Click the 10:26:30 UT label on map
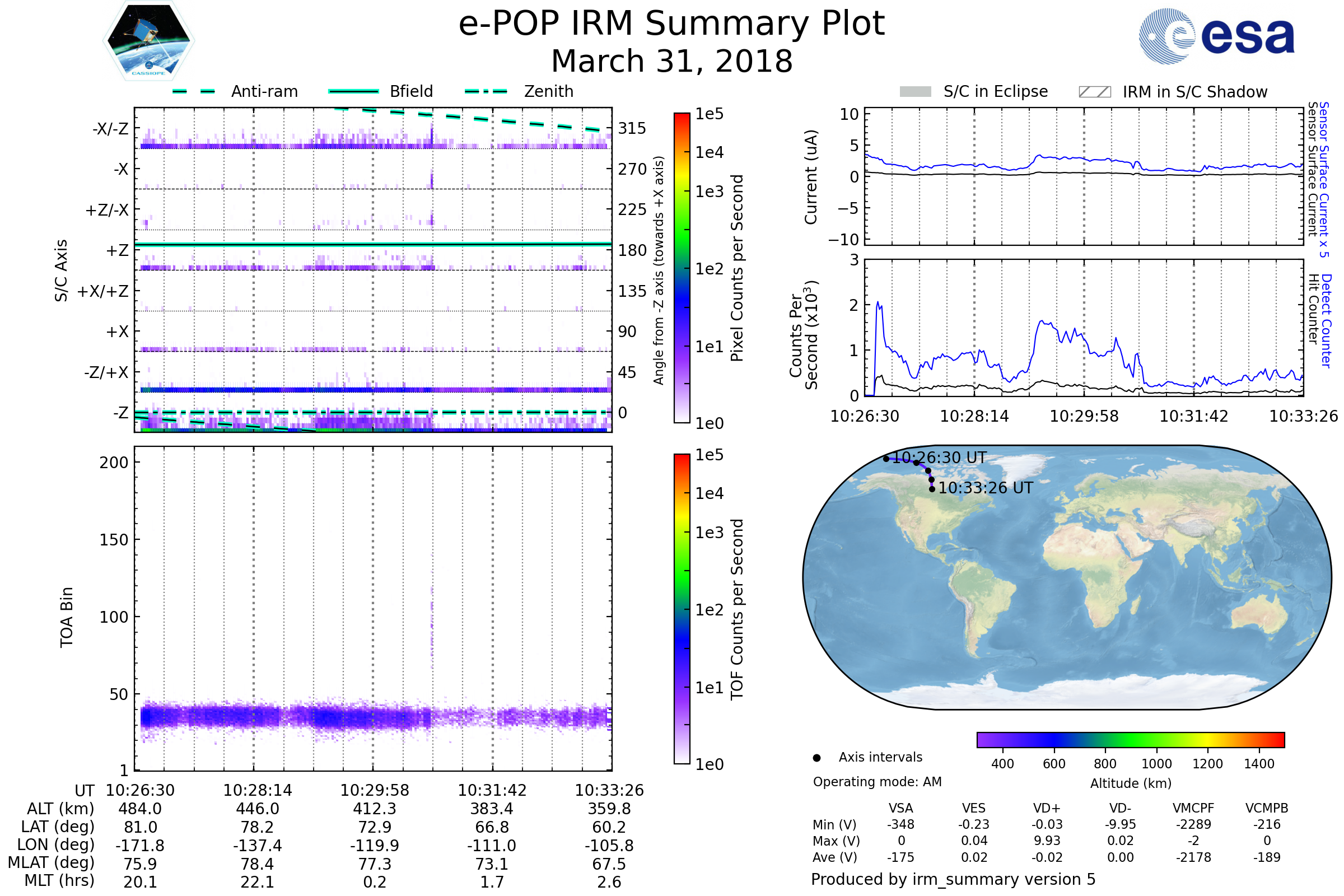 [939, 458]
